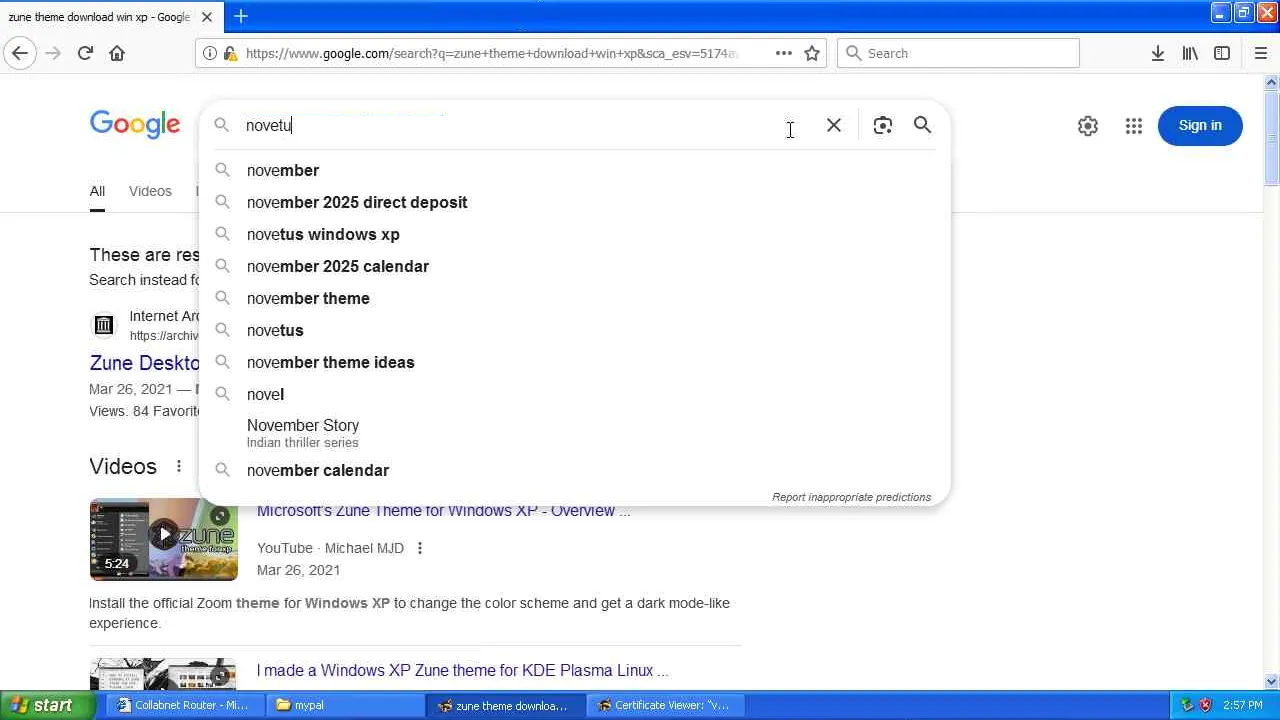
Task: Click 'Report inappropriate predictions' link
Action: tap(851, 497)
